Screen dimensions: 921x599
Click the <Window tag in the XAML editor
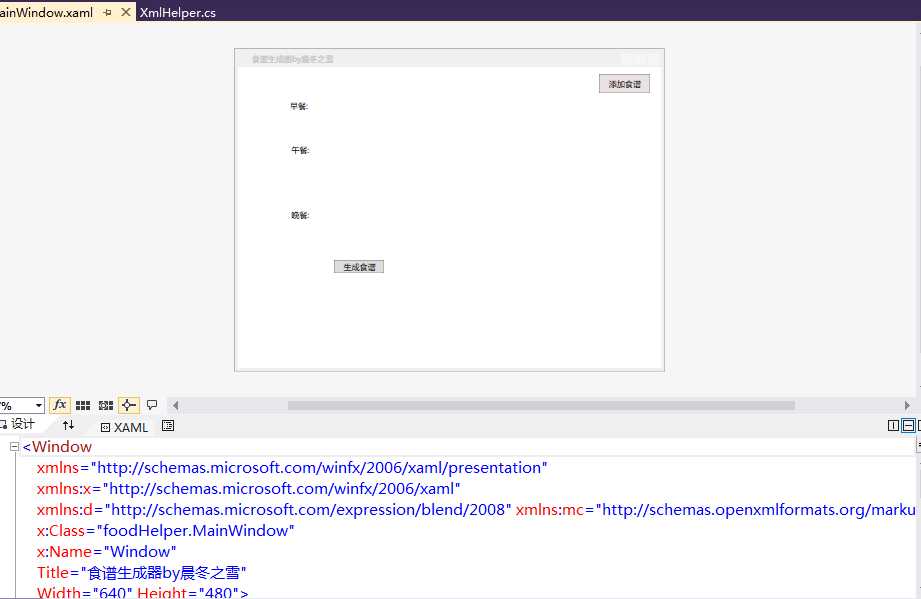click(58, 447)
